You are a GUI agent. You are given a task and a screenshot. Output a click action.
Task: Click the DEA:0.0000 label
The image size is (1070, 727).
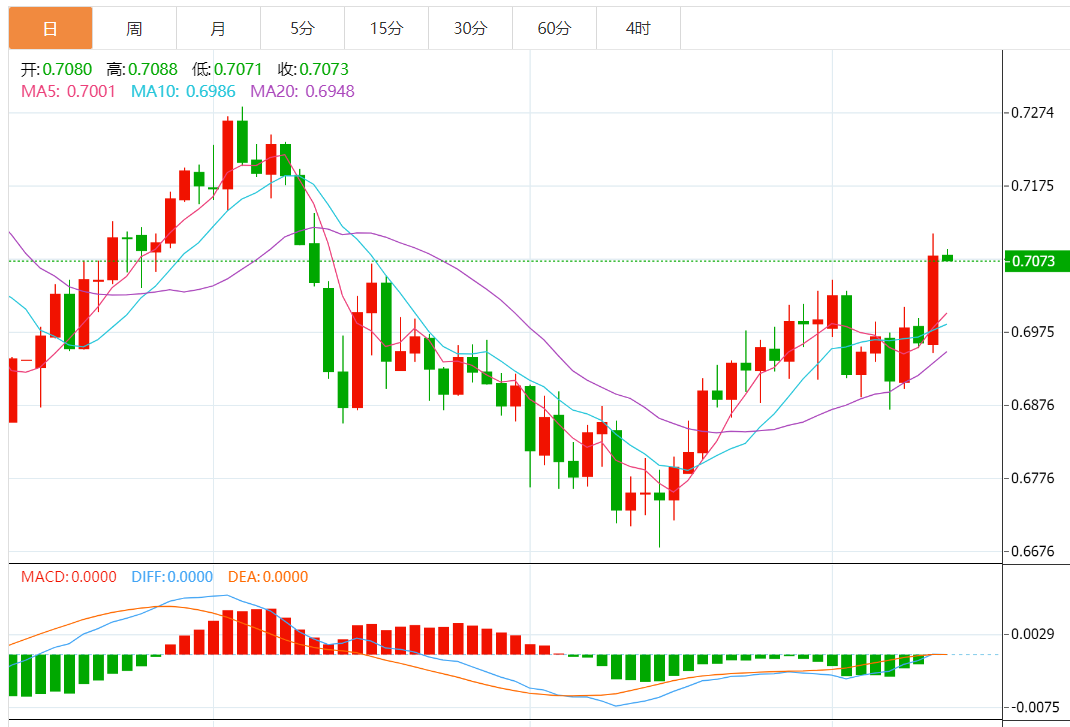[268, 577]
